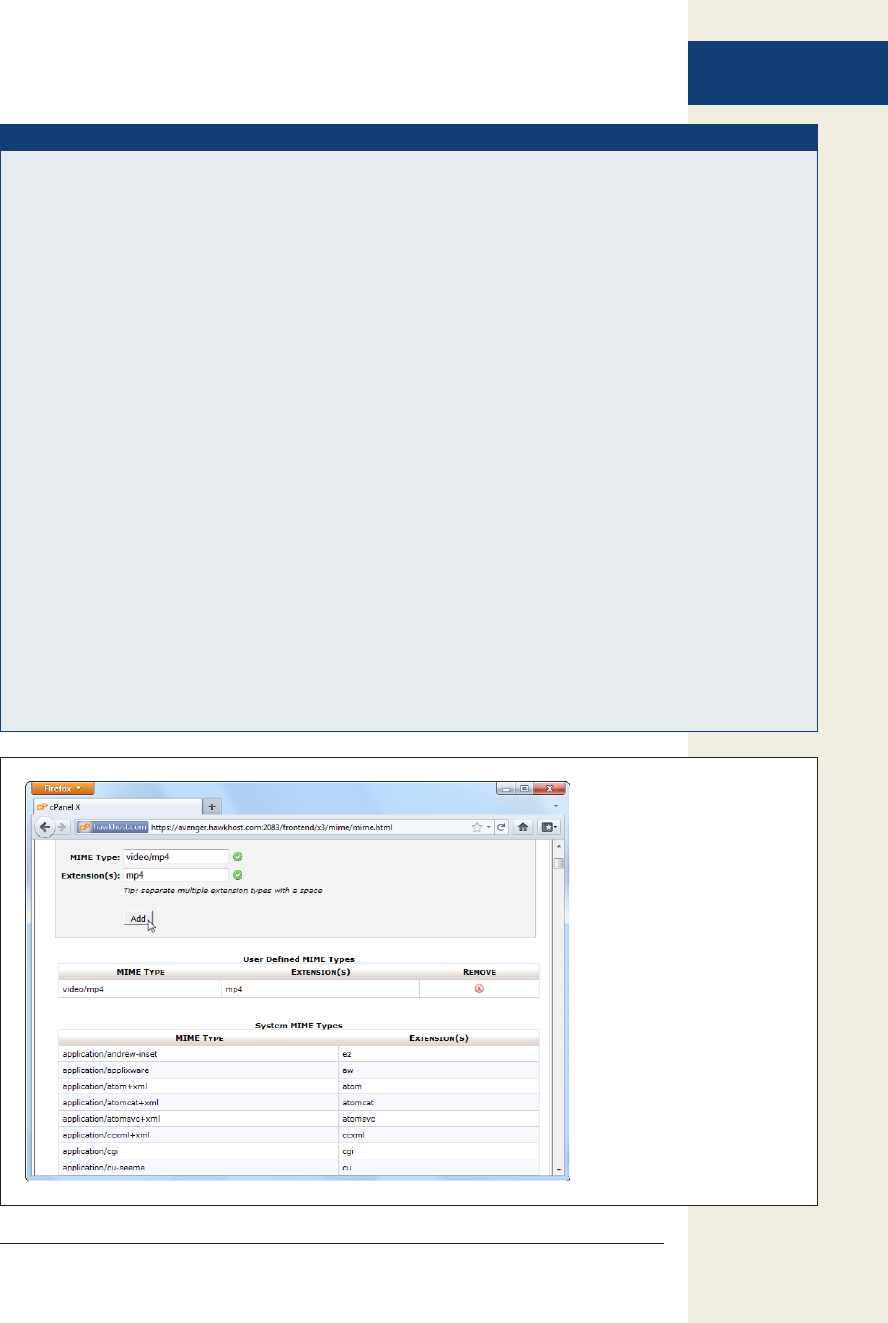The height and width of the screenshot is (1323, 888).
Task: Maximize the Firefox window
Action: tap(525, 788)
